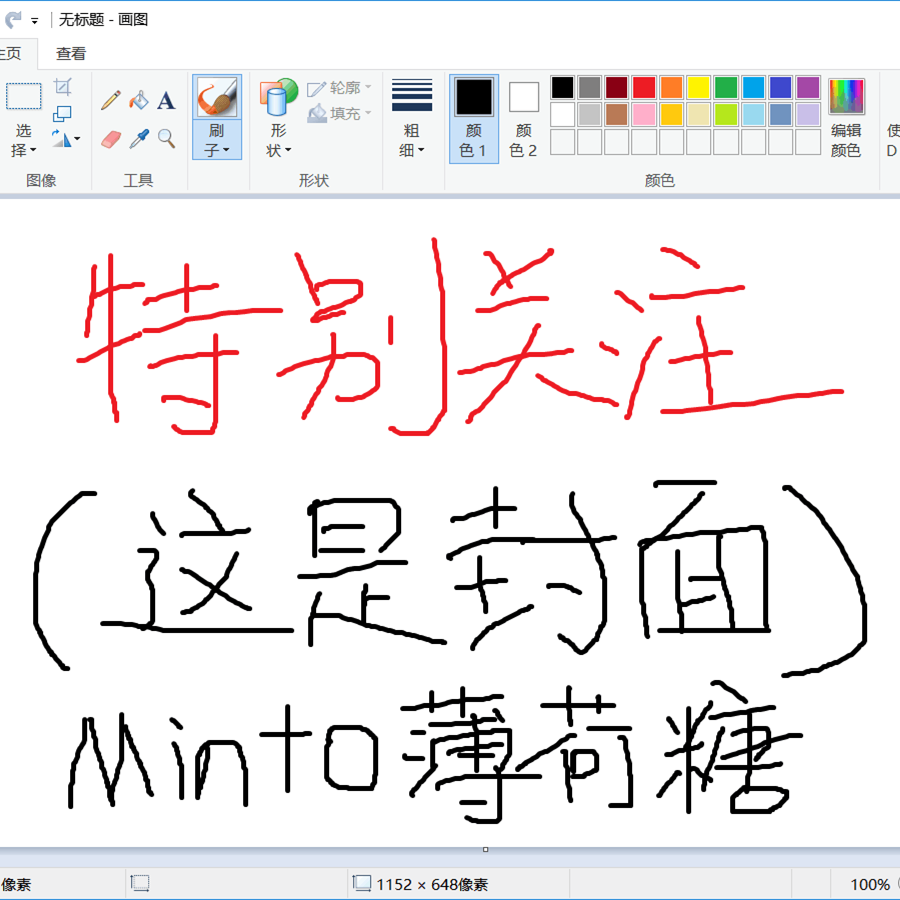Select the Text tool (A)
The height and width of the screenshot is (900, 900).
point(166,100)
